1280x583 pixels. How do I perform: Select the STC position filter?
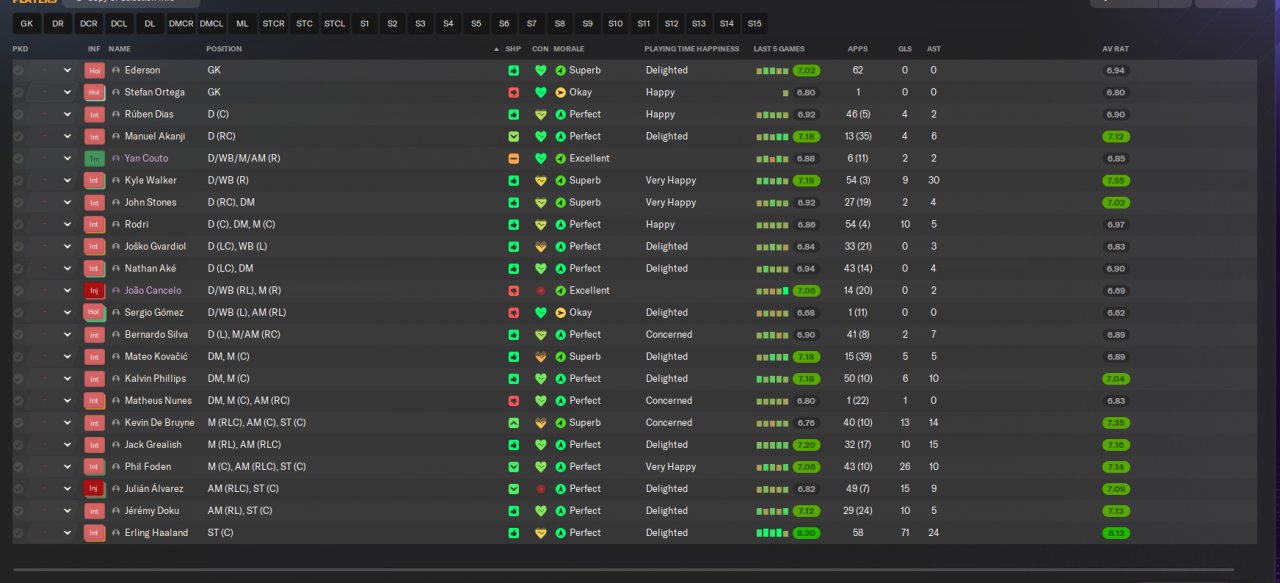click(304, 23)
